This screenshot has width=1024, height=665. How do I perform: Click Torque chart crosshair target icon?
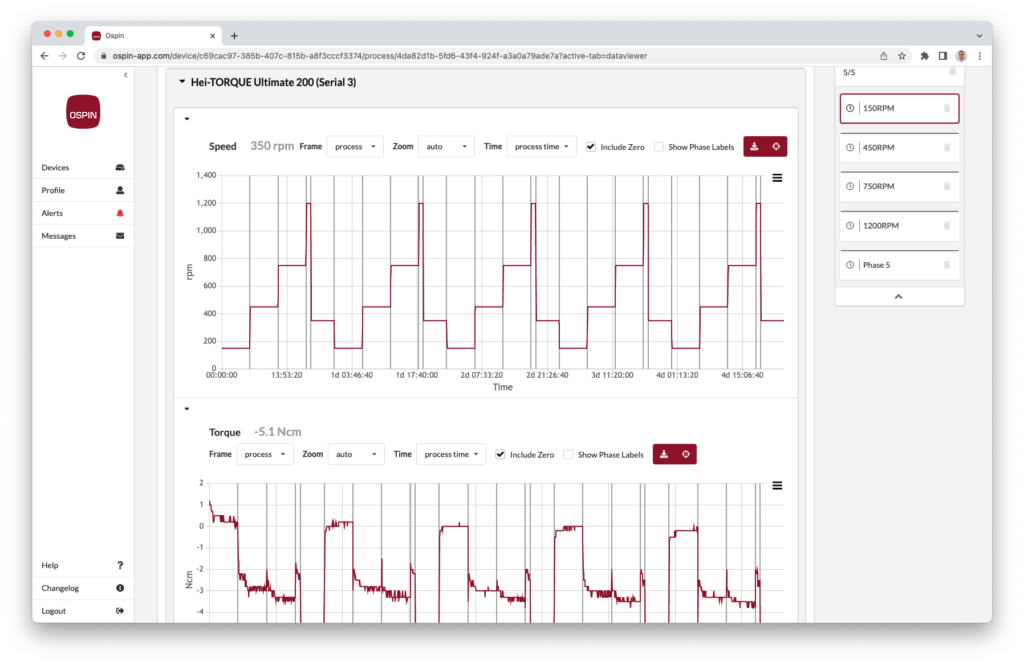(686, 454)
